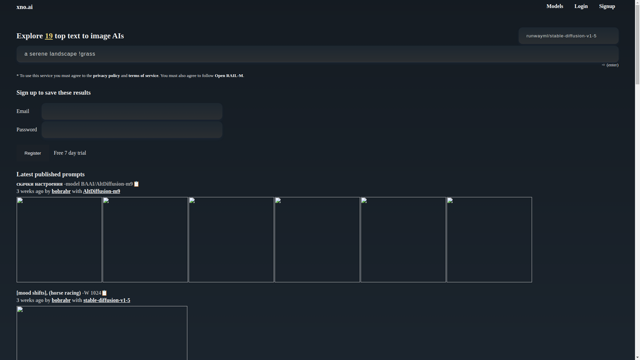This screenshot has height=360, width=640.
Task: Focus the Email input field
Action: [x=132, y=111]
